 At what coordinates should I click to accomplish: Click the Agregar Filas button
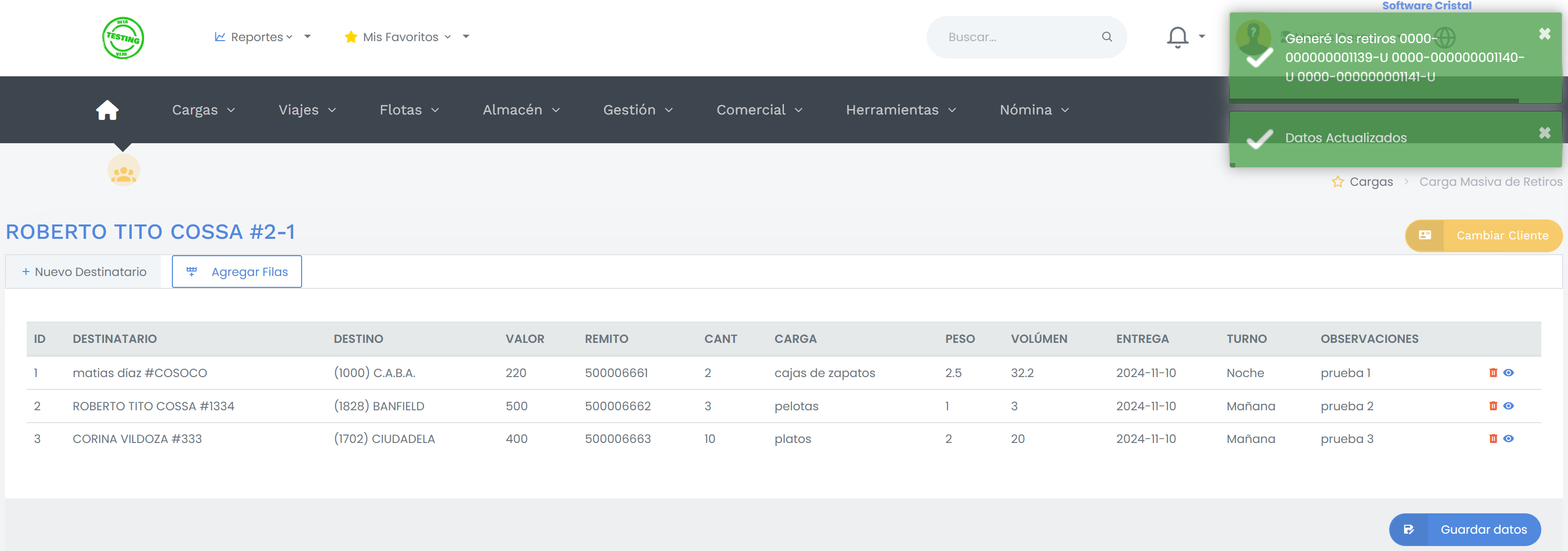click(x=237, y=272)
